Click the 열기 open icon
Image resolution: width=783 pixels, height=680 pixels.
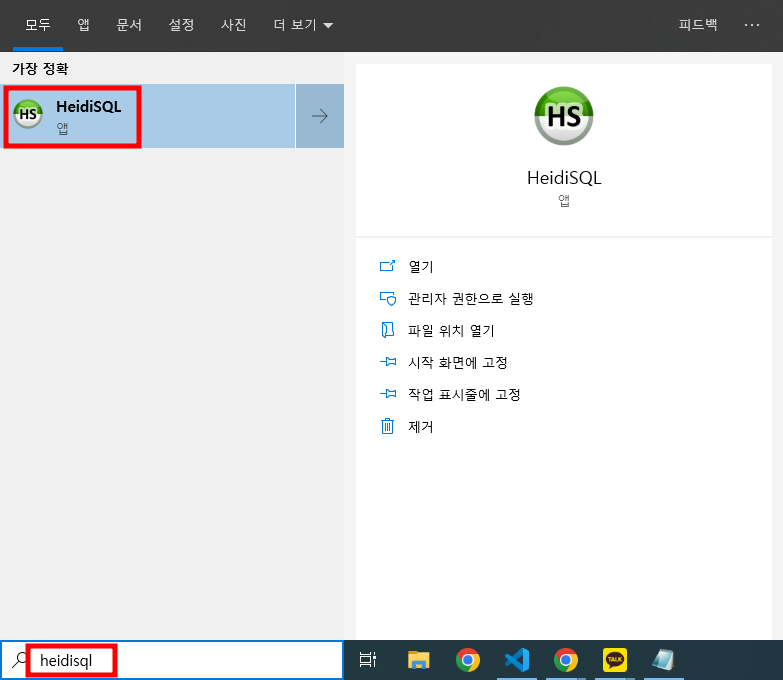click(x=388, y=266)
